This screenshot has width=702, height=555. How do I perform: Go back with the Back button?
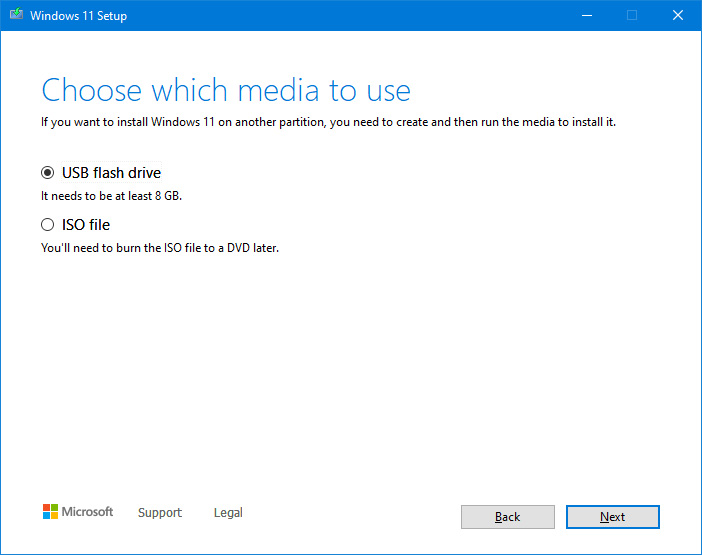507,517
